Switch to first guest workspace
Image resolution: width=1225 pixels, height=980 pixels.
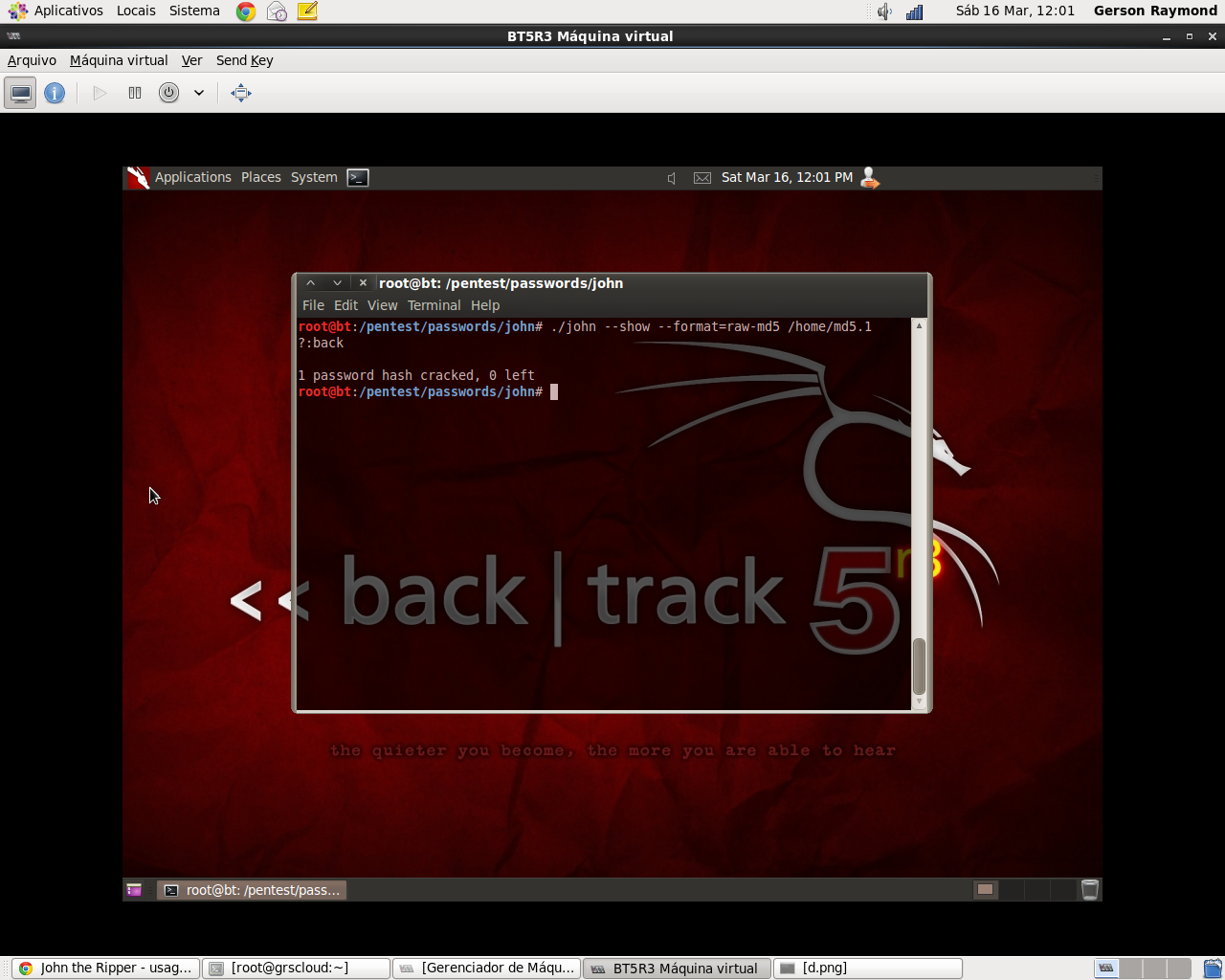tap(985, 890)
